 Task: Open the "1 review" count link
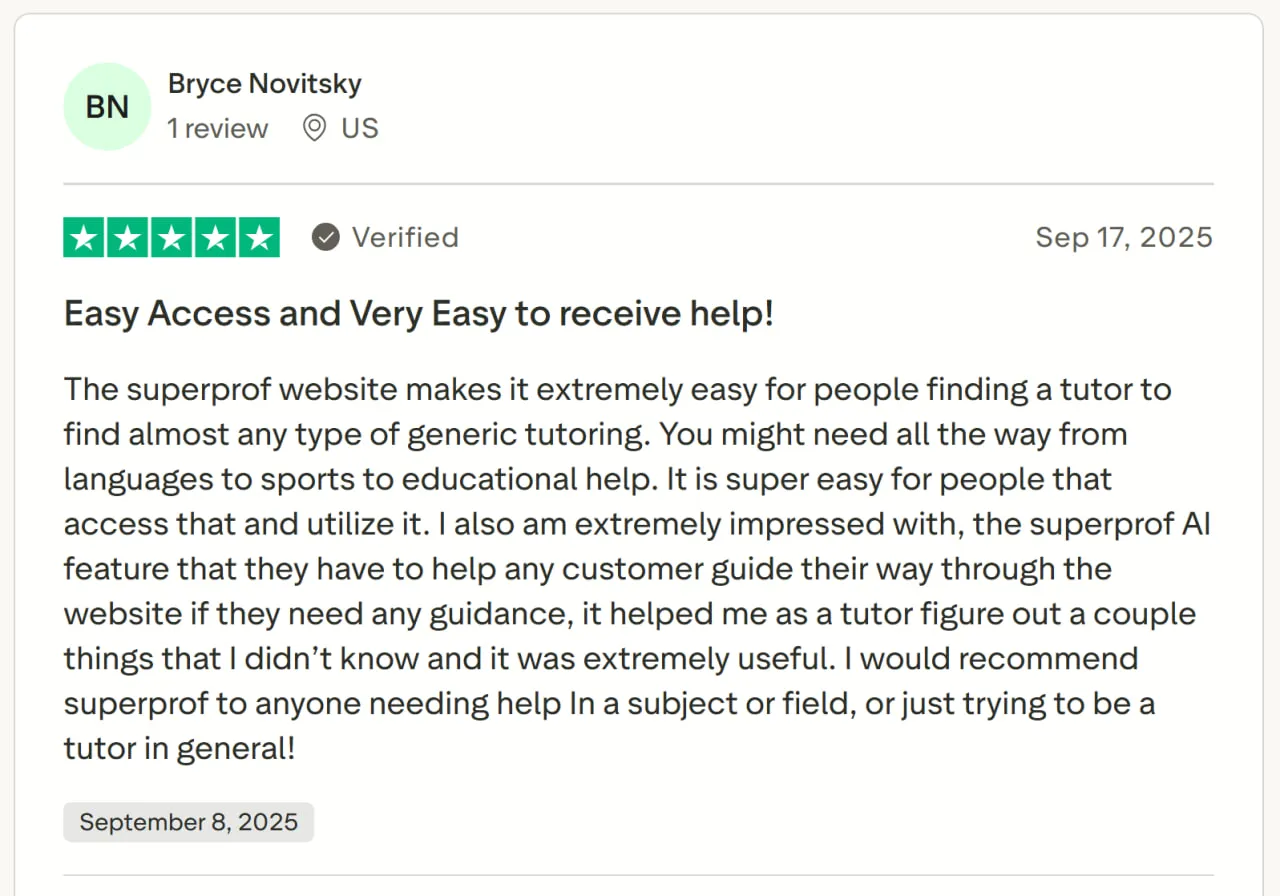(217, 128)
